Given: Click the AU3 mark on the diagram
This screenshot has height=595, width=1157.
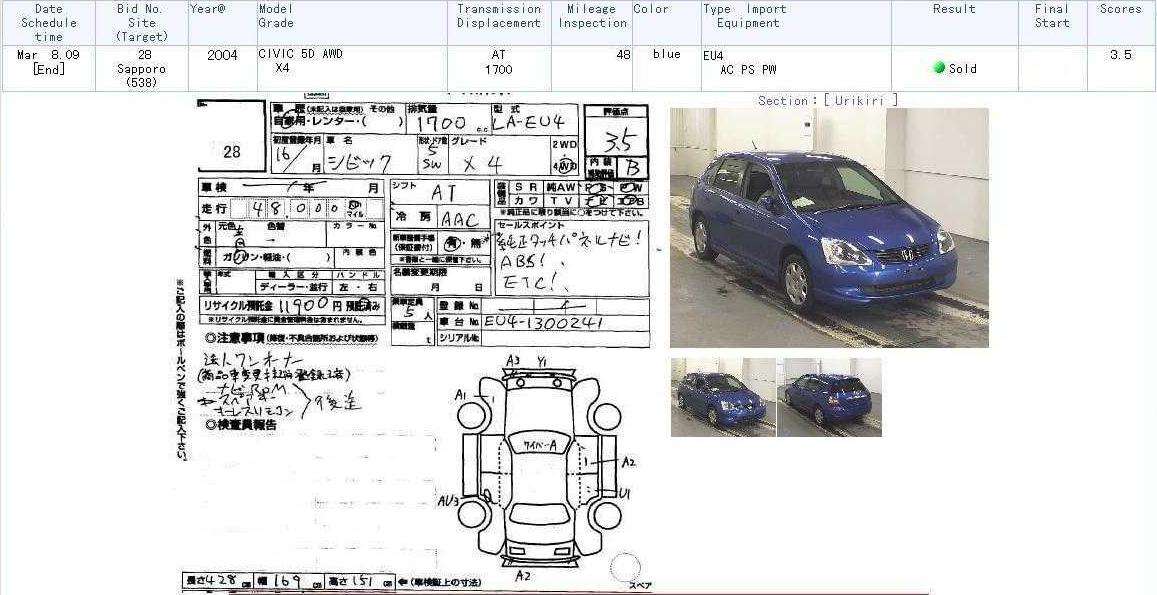Looking at the screenshot, I should pos(449,503).
